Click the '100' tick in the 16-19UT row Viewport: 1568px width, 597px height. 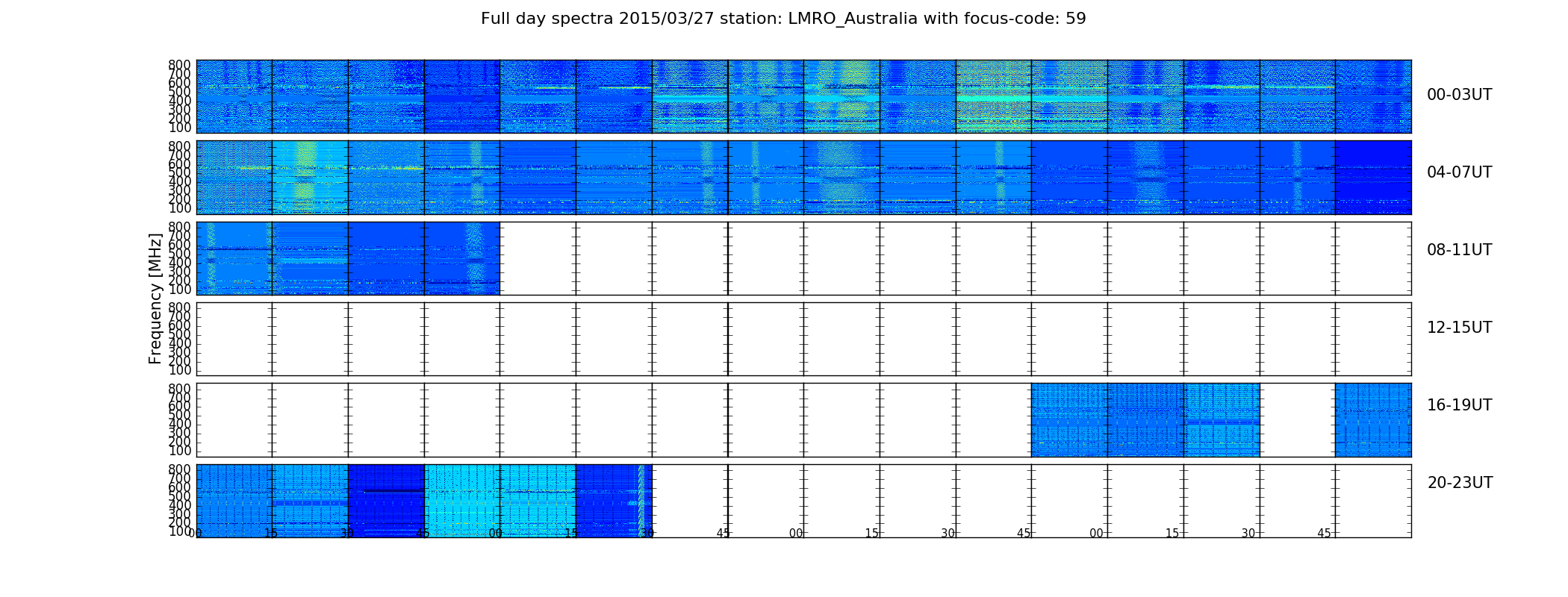click(x=179, y=451)
